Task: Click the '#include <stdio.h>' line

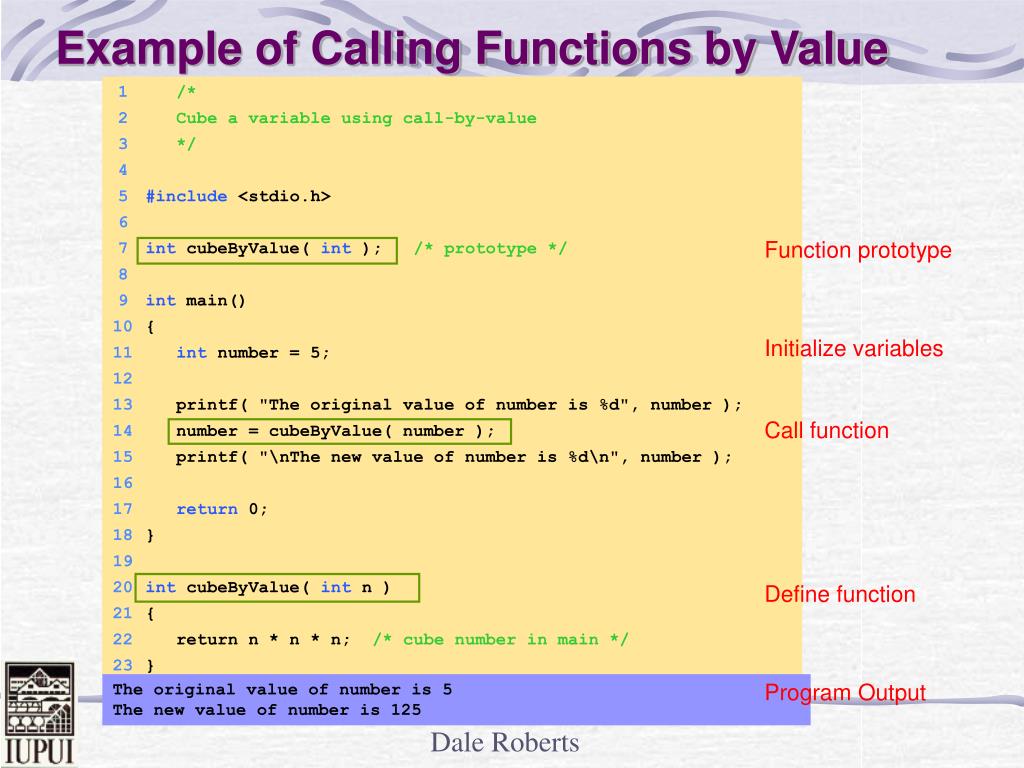Action: coord(238,196)
